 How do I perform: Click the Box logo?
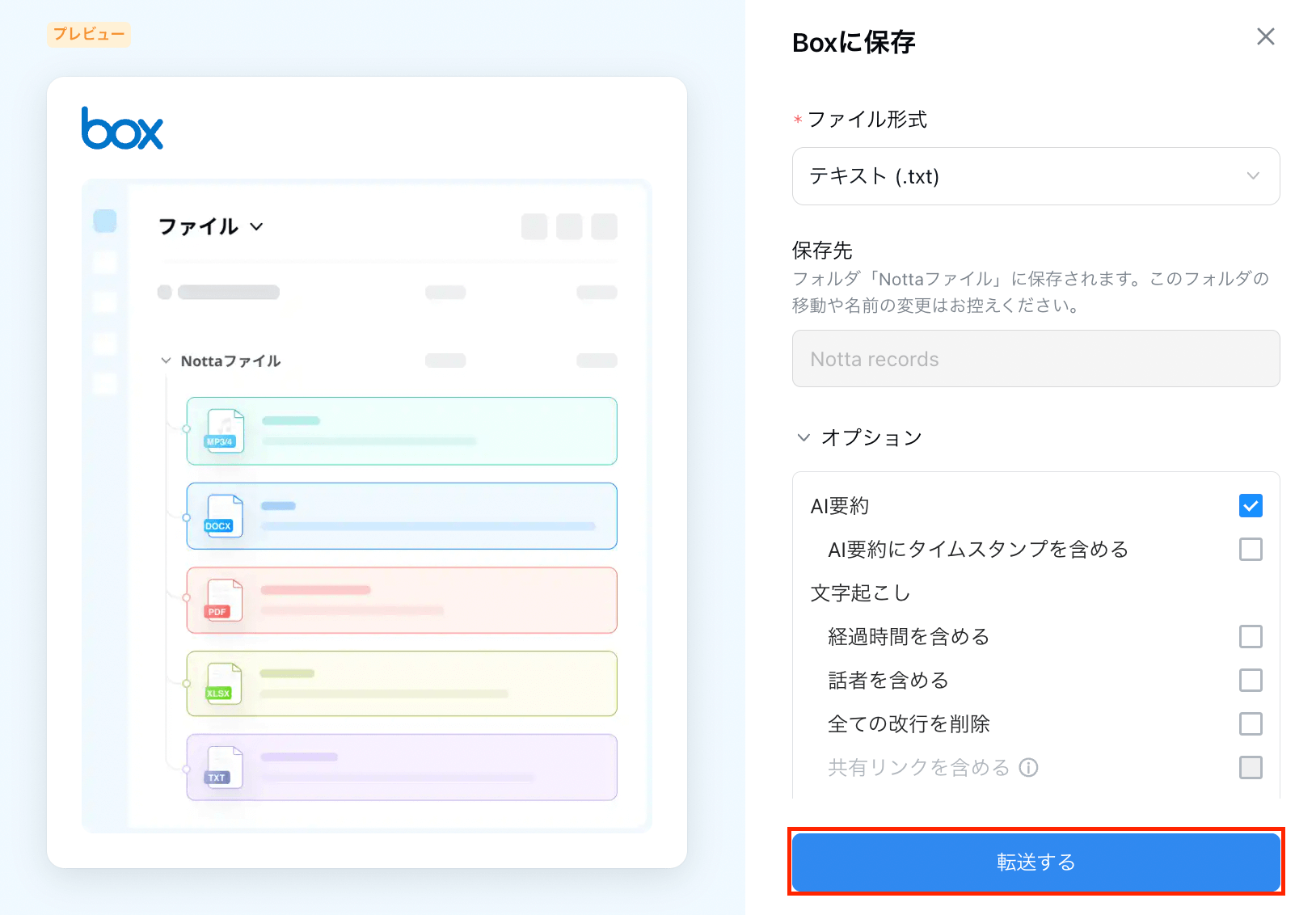point(121,129)
